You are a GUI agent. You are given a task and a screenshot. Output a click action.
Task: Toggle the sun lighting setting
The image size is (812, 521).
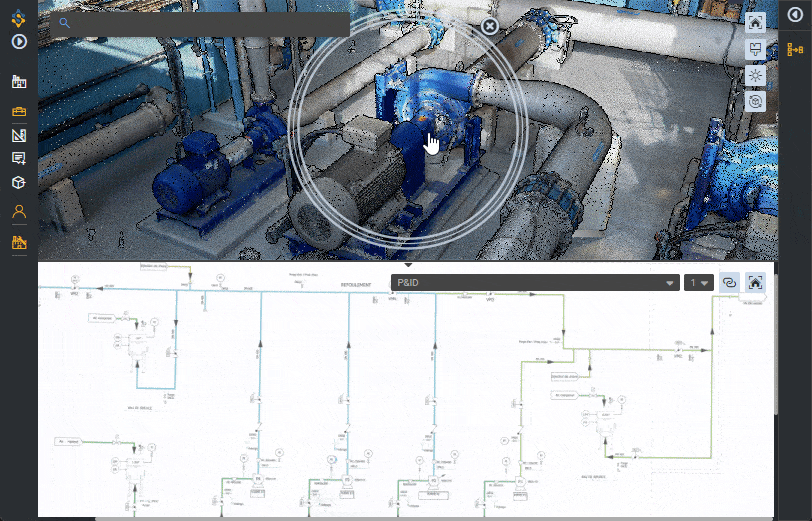tap(756, 75)
